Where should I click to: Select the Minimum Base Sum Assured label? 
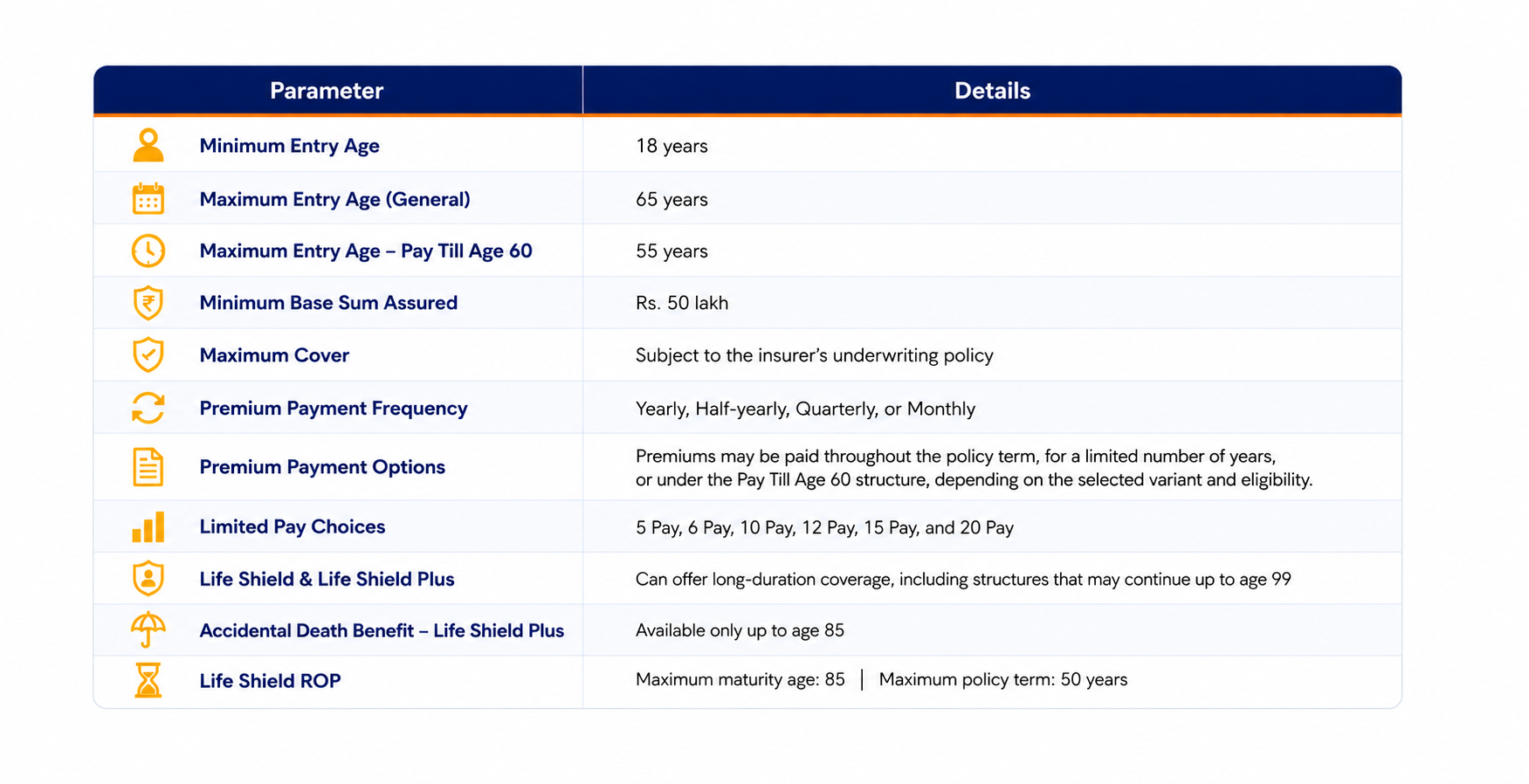[328, 303]
